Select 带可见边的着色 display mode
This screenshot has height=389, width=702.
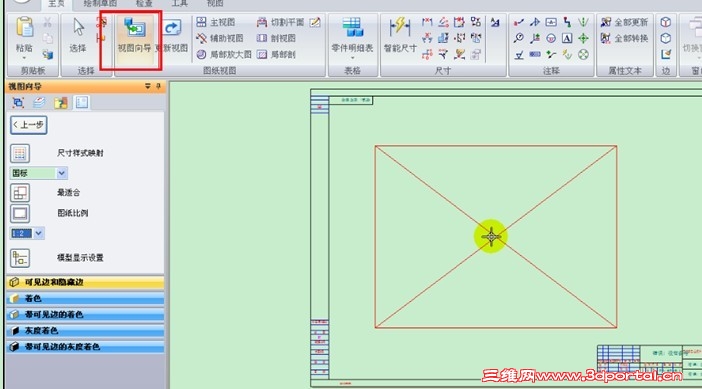point(85,314)
